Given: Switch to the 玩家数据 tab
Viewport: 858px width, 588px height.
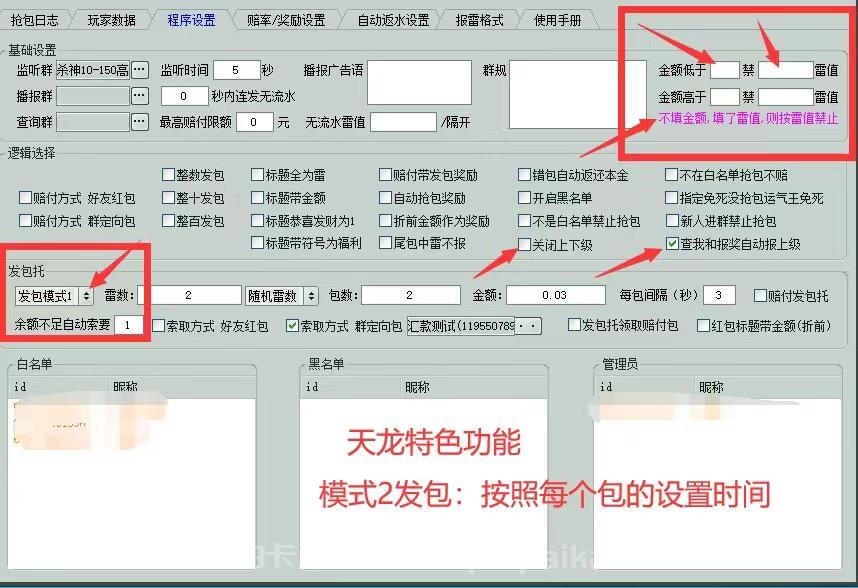Looking at the screenshot, I should pos(111,20).
